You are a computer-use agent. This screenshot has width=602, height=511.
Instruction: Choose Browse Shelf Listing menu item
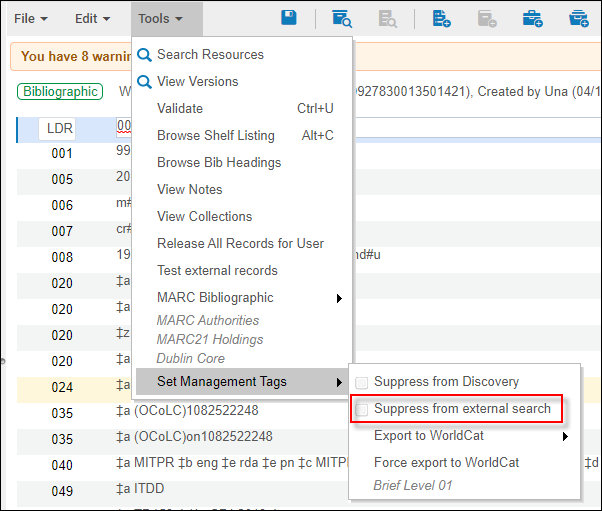215,136
